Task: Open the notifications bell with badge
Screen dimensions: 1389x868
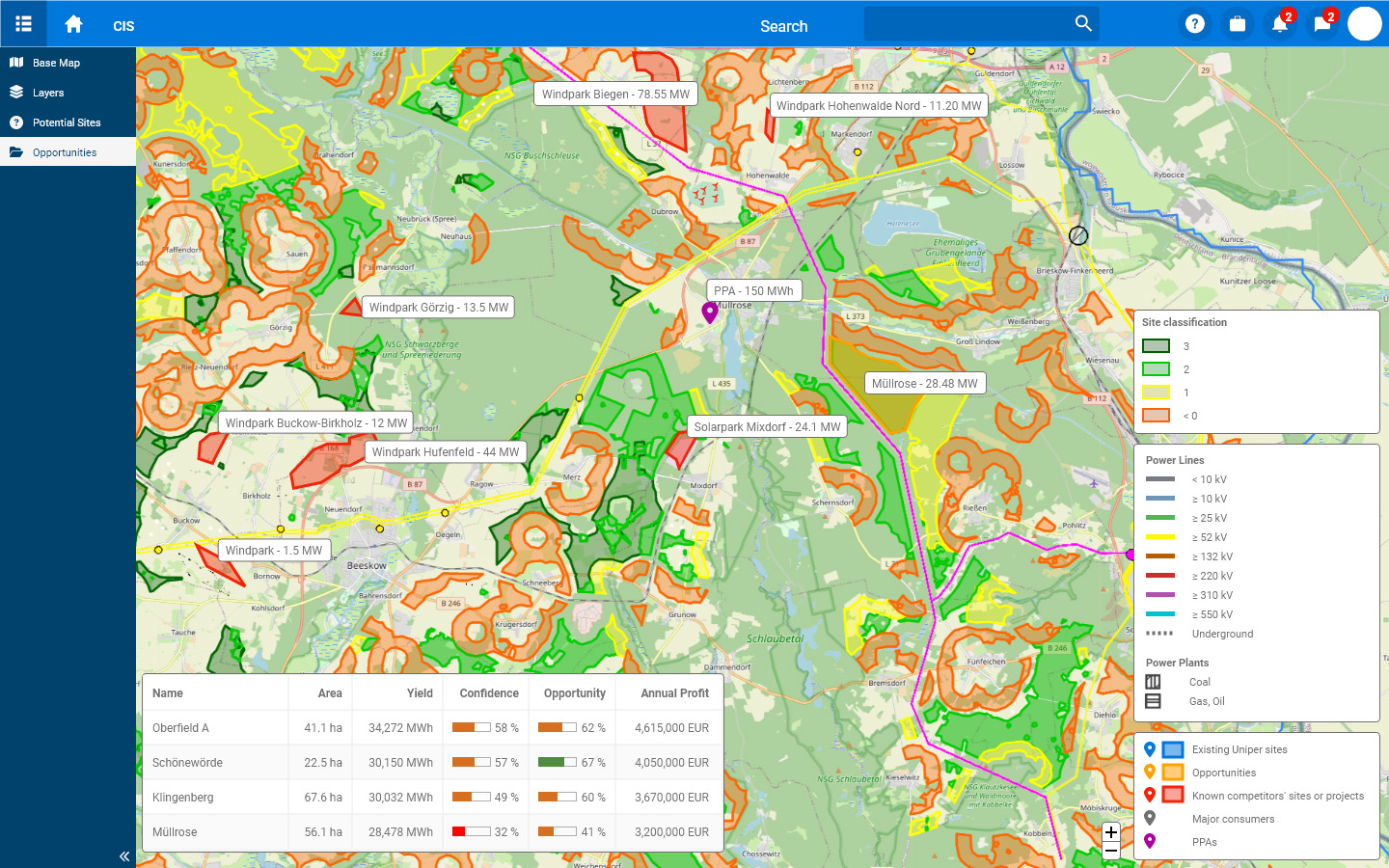Action: pyautogui.click(x=1280, y=23)
